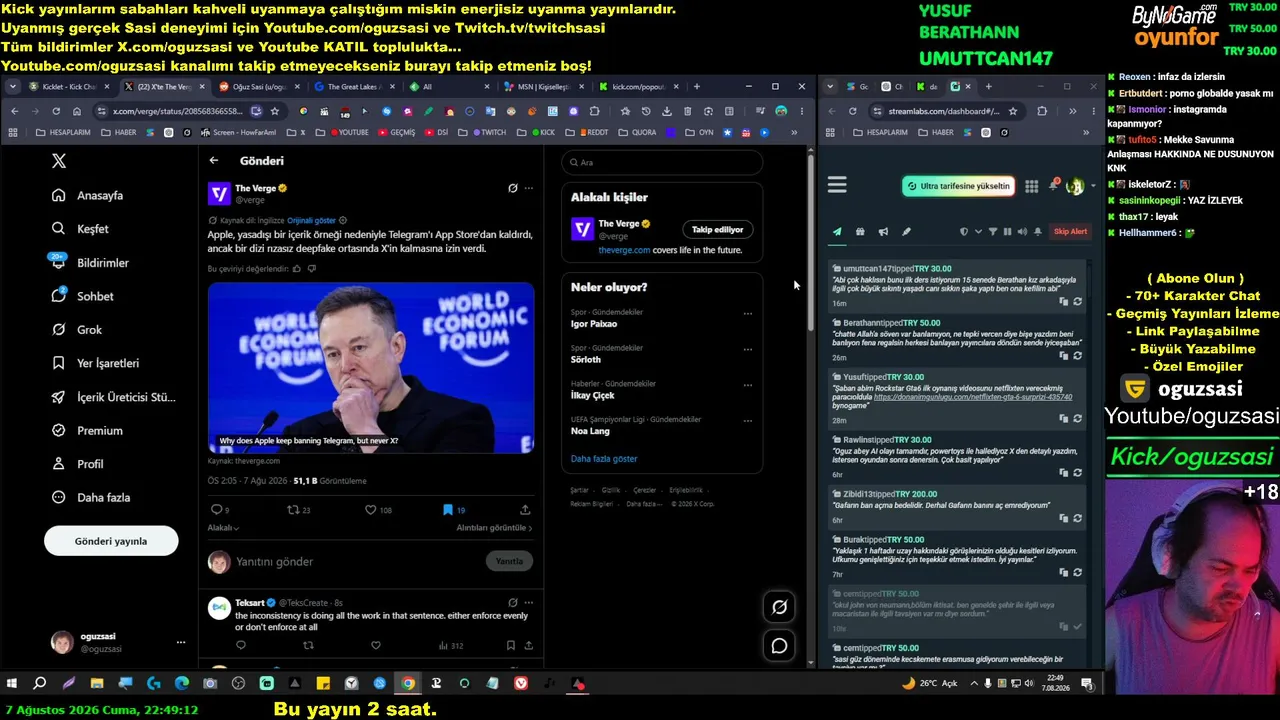Open options for İlkay Çiçek trend
Viewport: 1280px width, 720px height.
(747, 385)
